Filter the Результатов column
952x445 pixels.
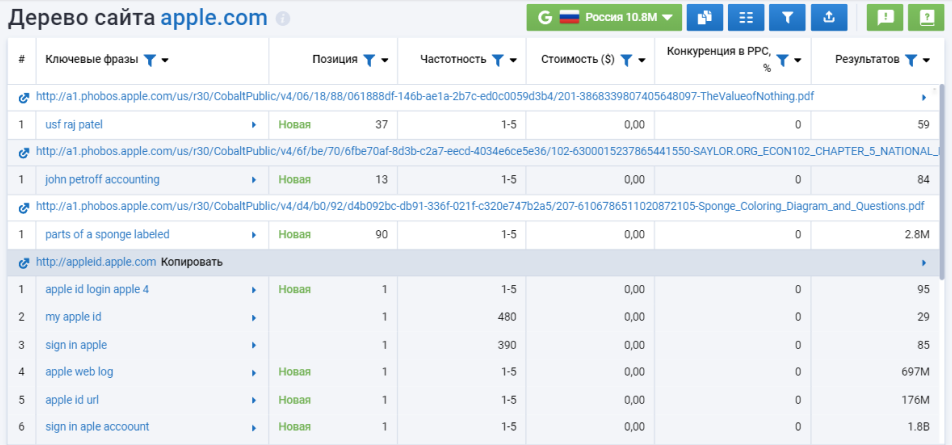910,59
